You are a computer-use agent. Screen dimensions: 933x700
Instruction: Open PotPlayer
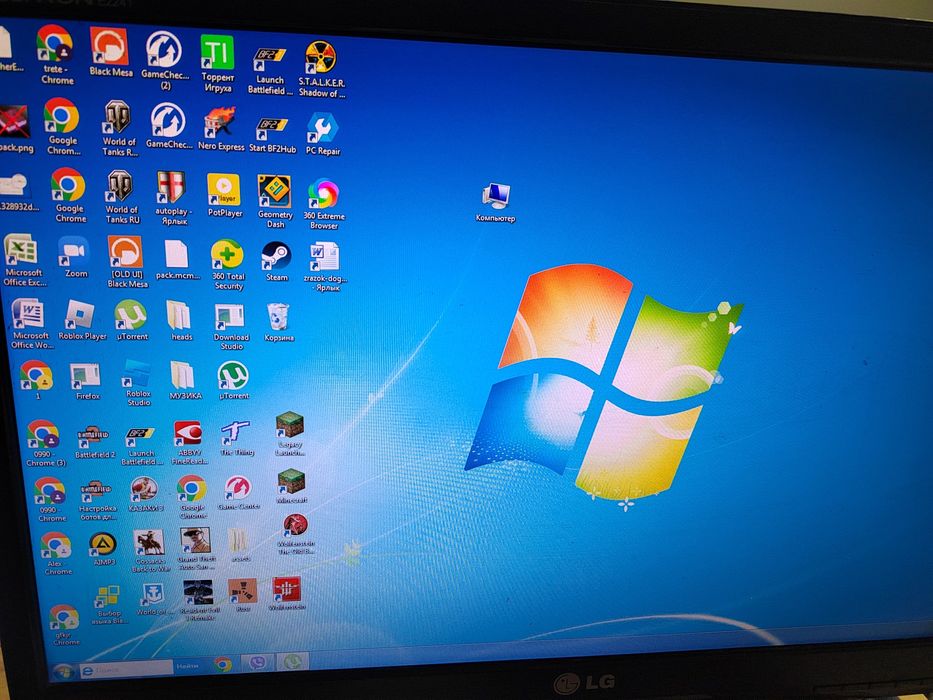(x=224, y=195)
